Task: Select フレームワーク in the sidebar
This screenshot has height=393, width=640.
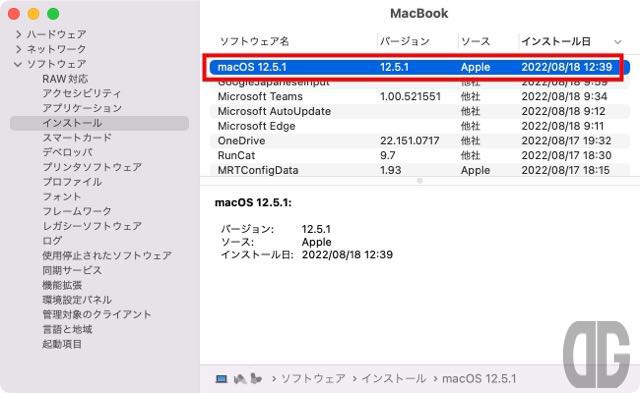Action: tap(77, 211)
